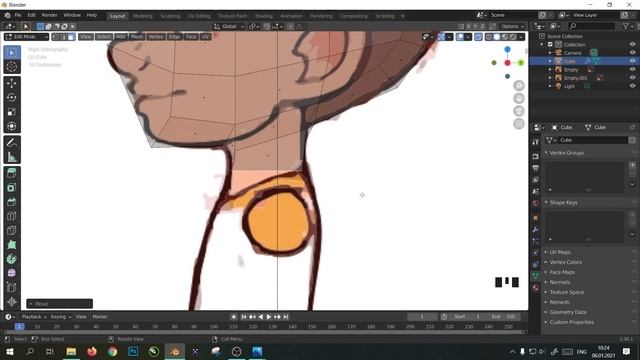Select the Loop Cut tool

coord(12,216)
